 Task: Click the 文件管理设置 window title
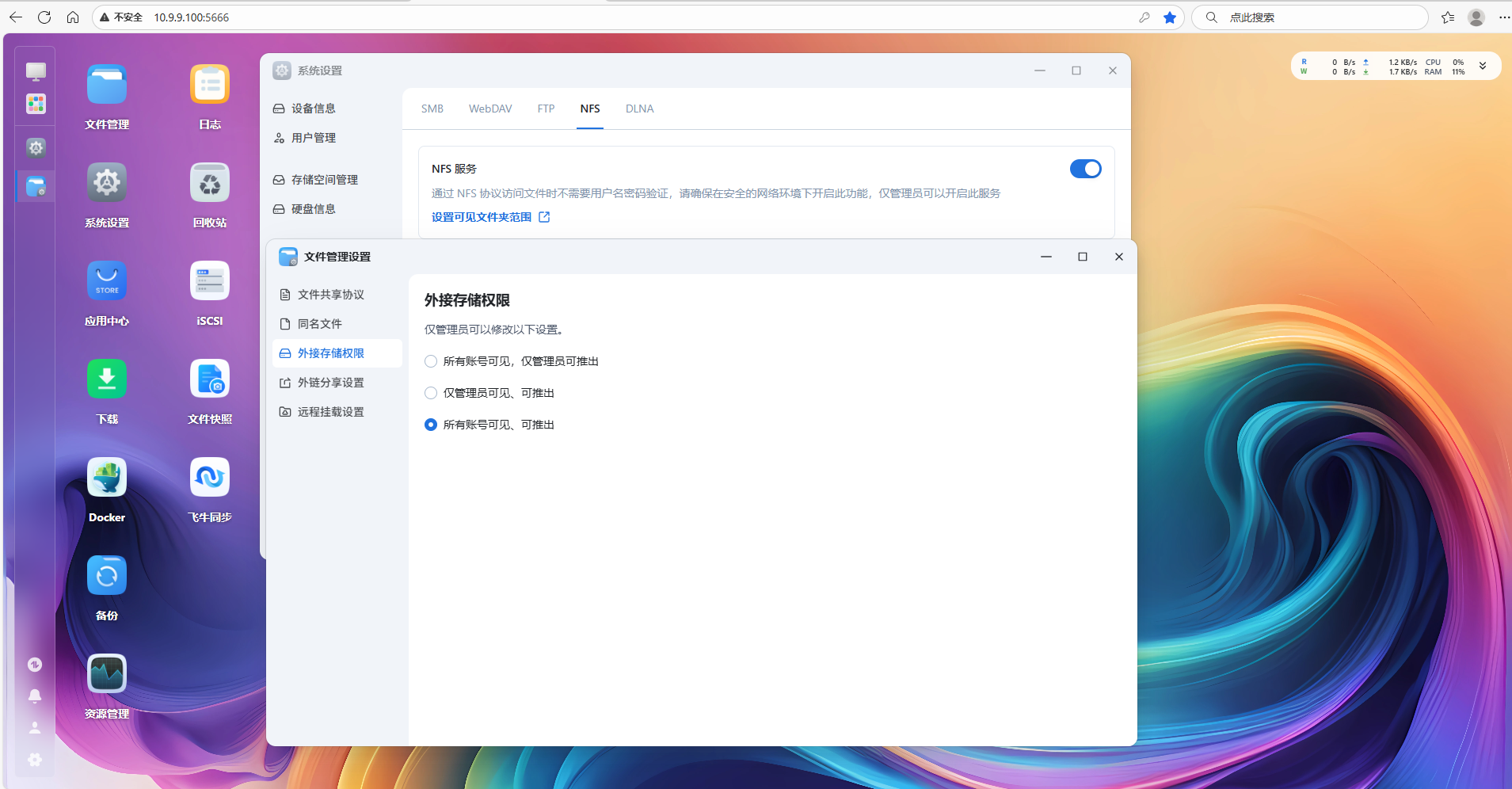337,257
